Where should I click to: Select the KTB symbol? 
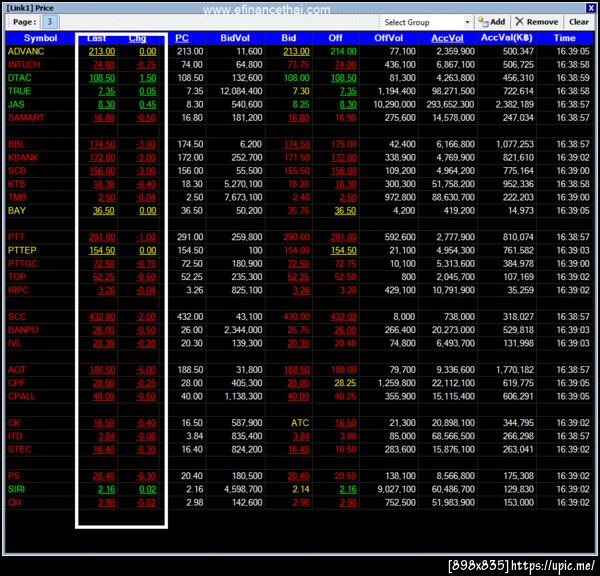pyautogui.click(x=16, y=184)
